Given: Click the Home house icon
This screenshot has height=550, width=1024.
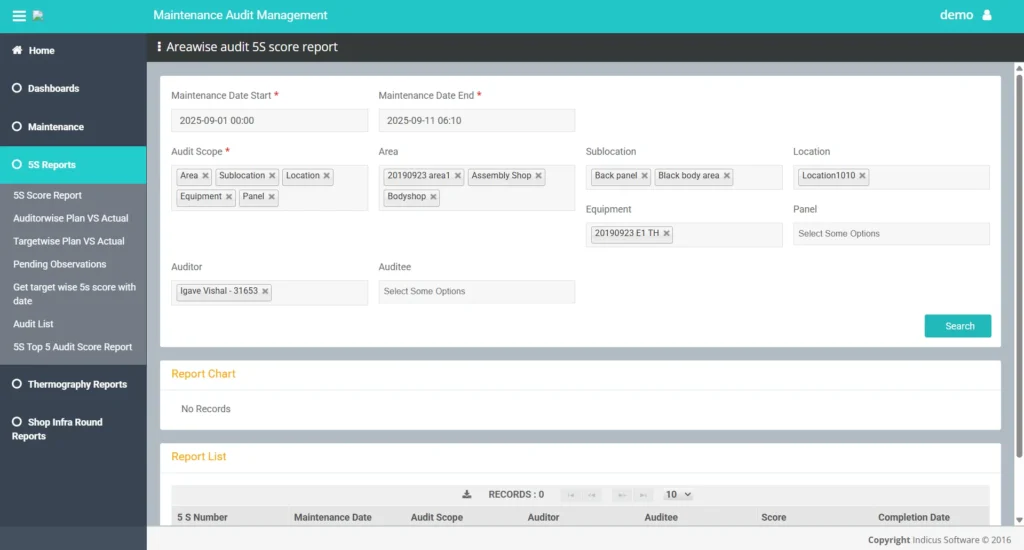Looking at the screenshot, I should 17,50.
